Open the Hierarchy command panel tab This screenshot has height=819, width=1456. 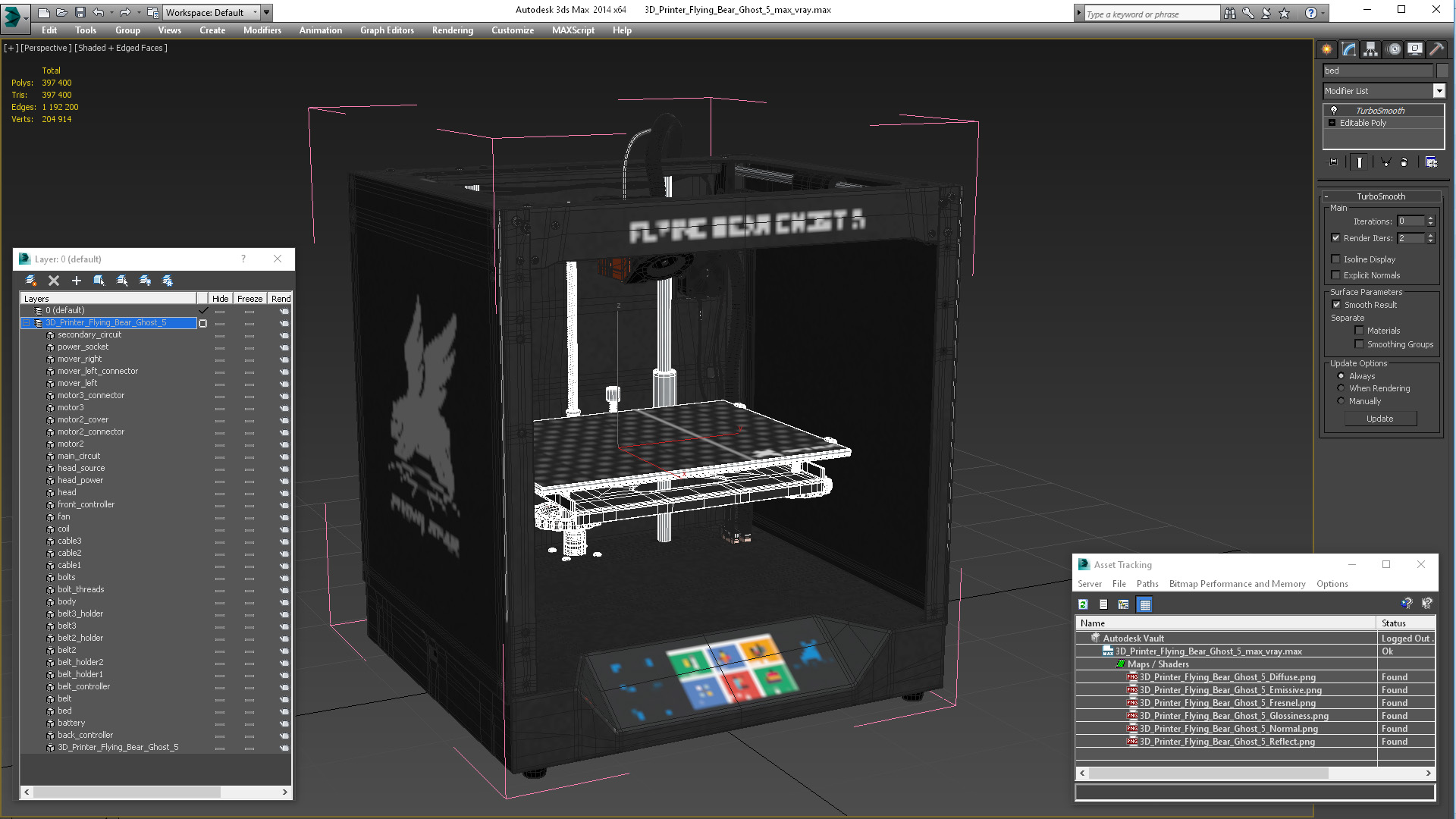1370,49
